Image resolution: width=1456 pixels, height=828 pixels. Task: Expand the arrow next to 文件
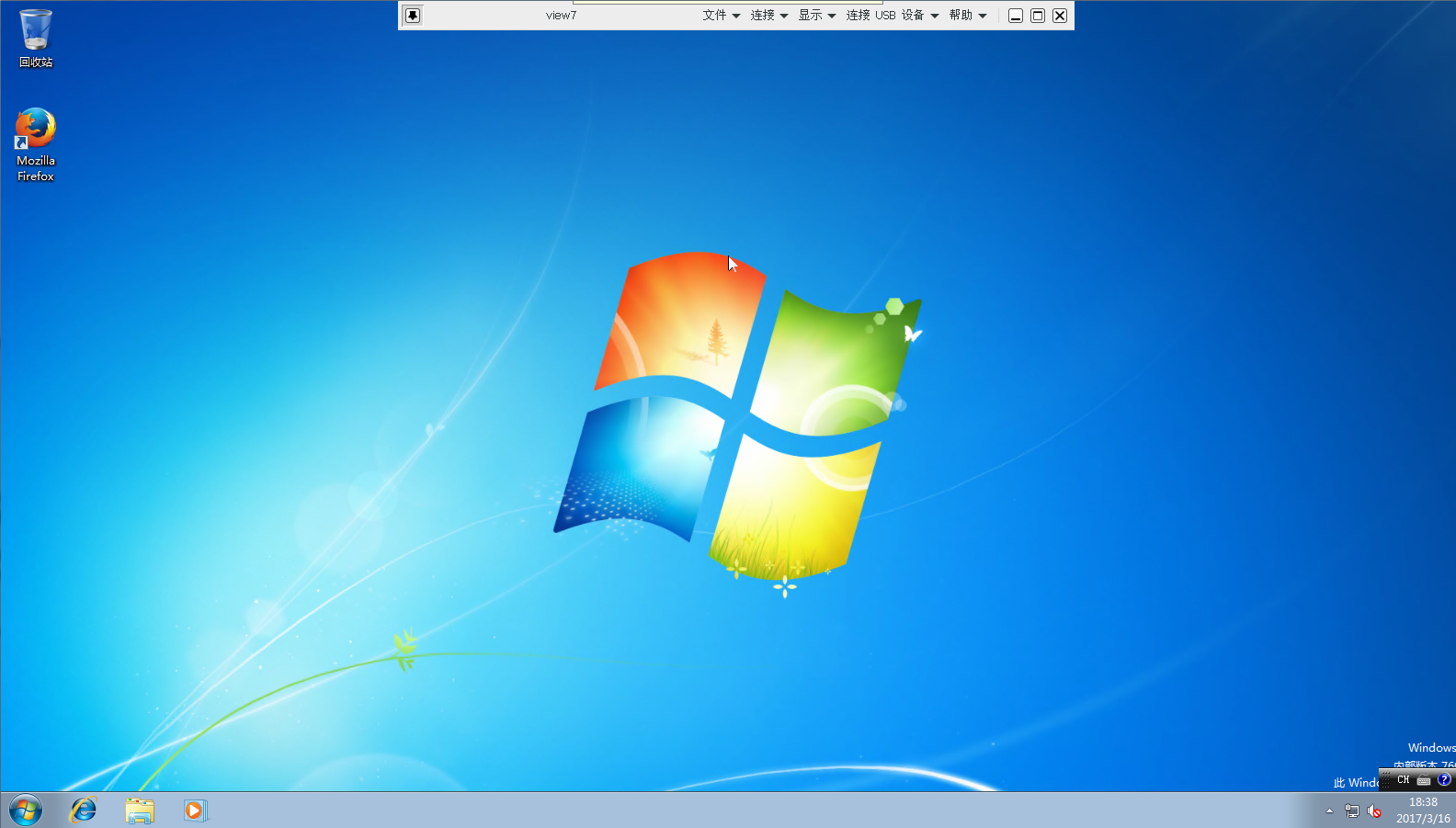point(736,16)
